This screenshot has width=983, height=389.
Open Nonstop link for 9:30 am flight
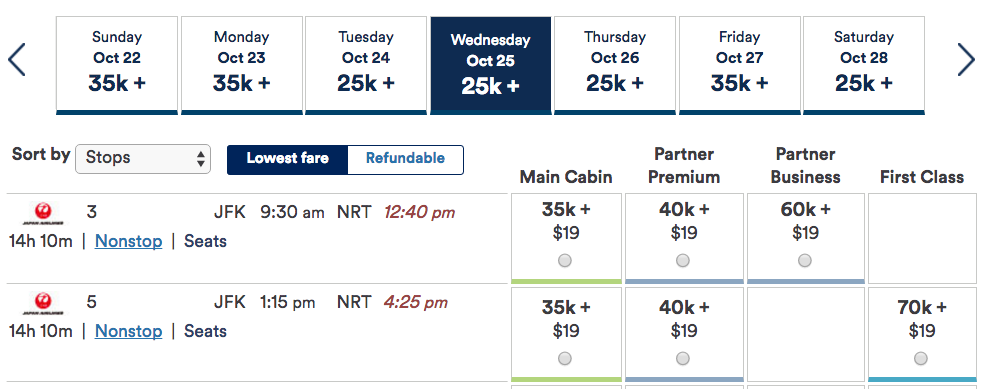point(129,242)
